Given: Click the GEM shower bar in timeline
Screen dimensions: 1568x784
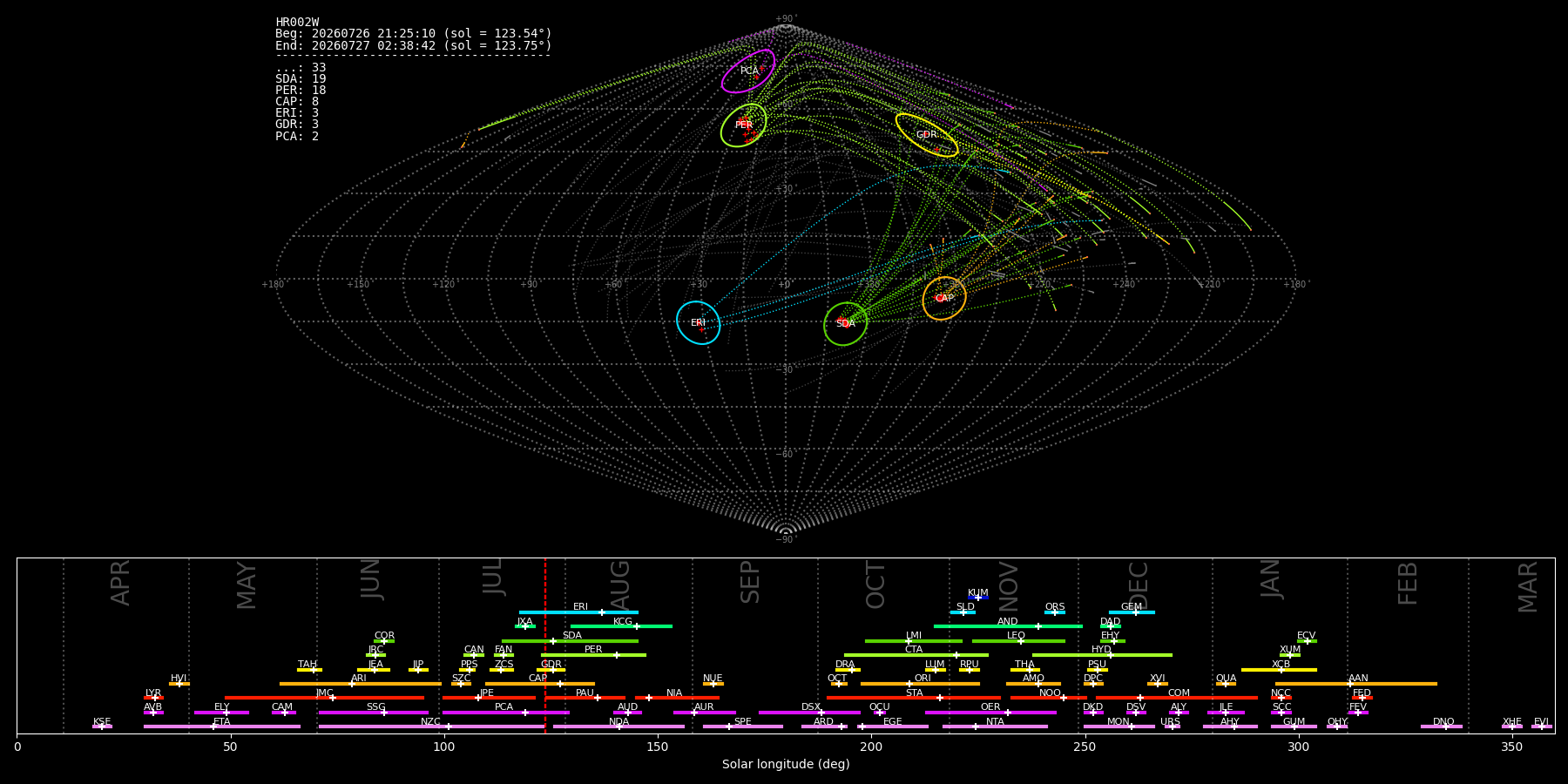Looking at the screenshot, I should [1132, 612].
